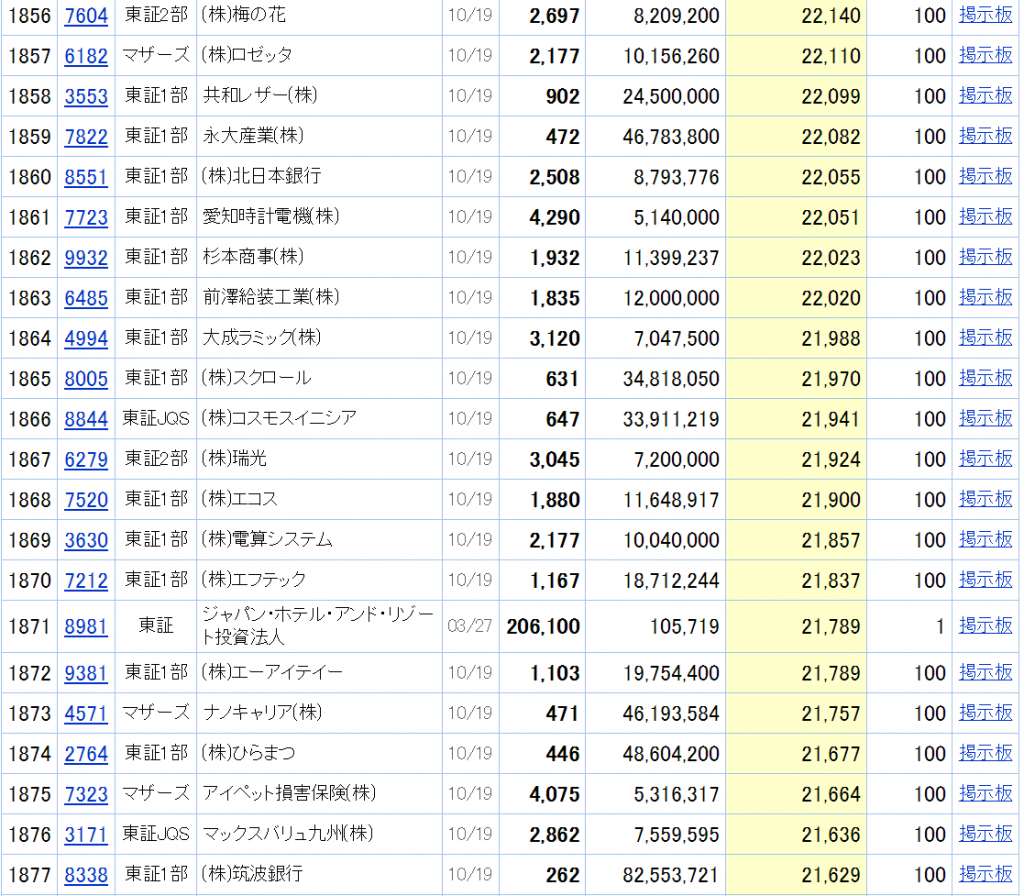Select company name マックスバリュ九州(株)

pyautogui.click(x=288, y=835)
